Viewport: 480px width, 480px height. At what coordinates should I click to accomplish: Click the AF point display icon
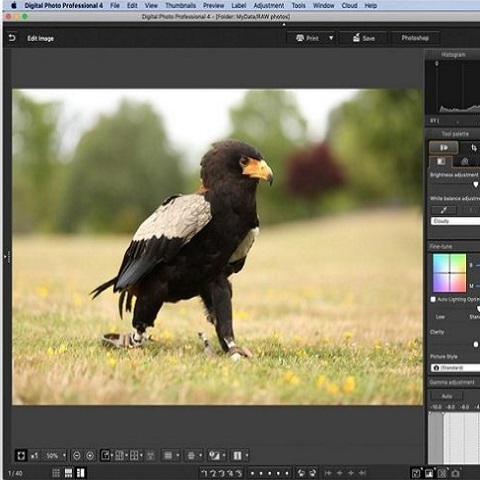click(x=191, y=455)
